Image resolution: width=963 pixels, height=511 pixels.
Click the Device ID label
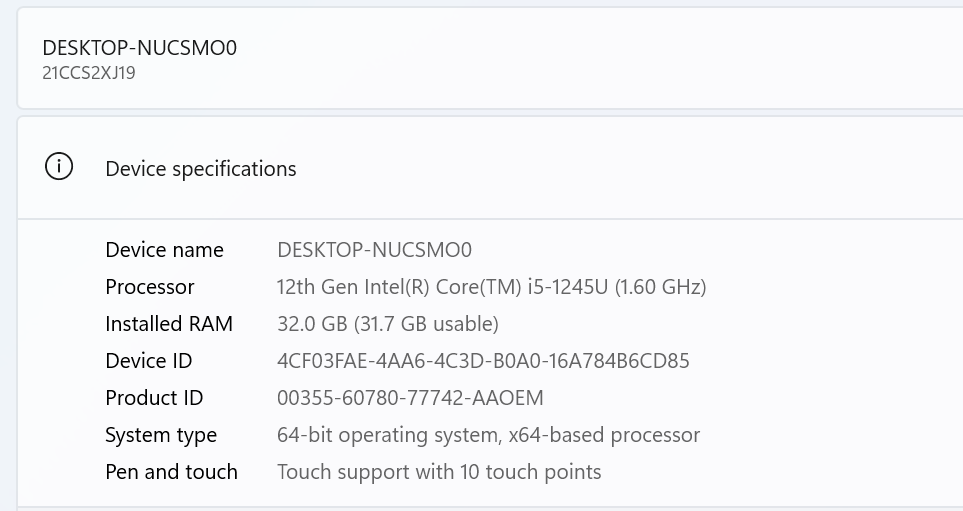(x=148, y=361)
